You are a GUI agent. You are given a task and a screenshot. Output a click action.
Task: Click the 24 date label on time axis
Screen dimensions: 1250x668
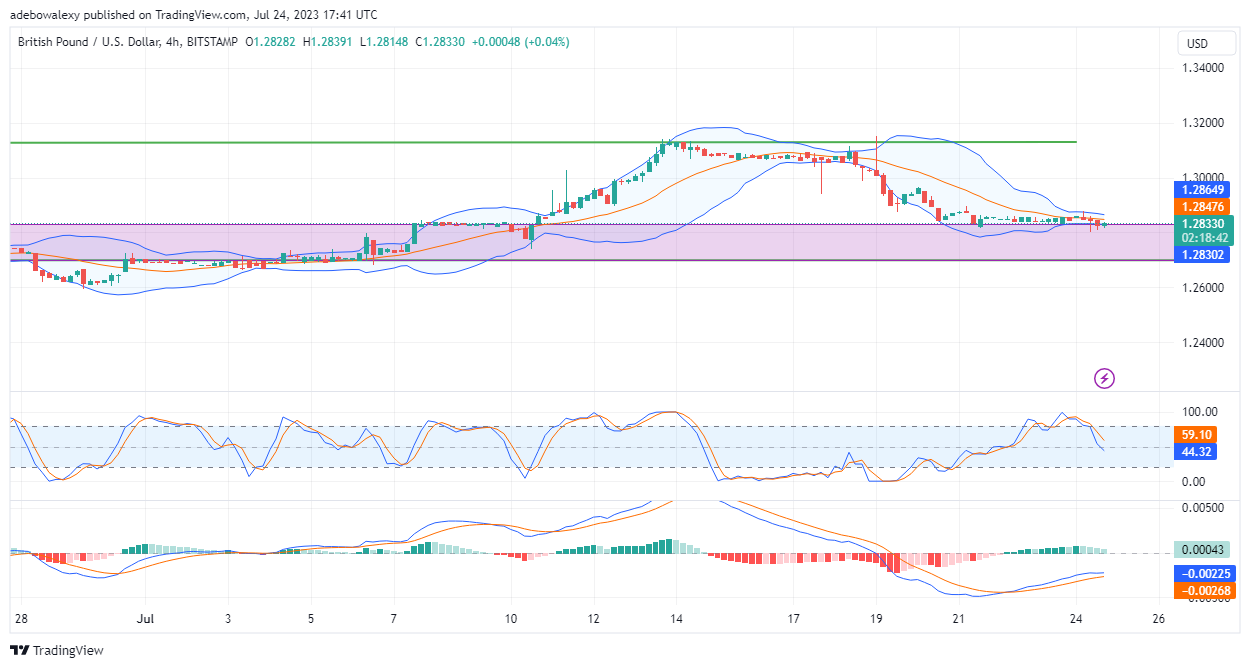pyautogui.click(x=1075, y=619)
